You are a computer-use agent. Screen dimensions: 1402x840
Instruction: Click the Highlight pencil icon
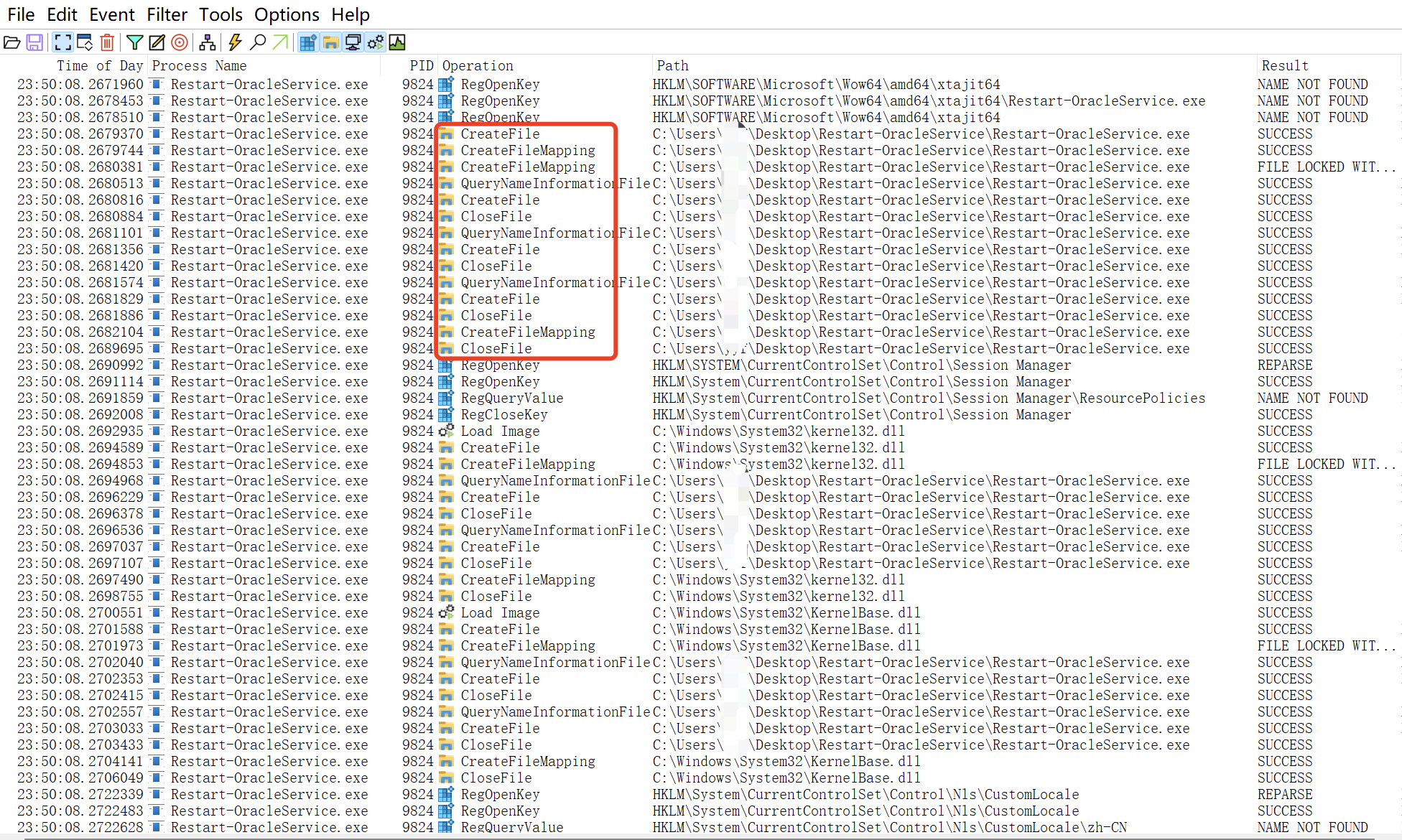point(157,43)
